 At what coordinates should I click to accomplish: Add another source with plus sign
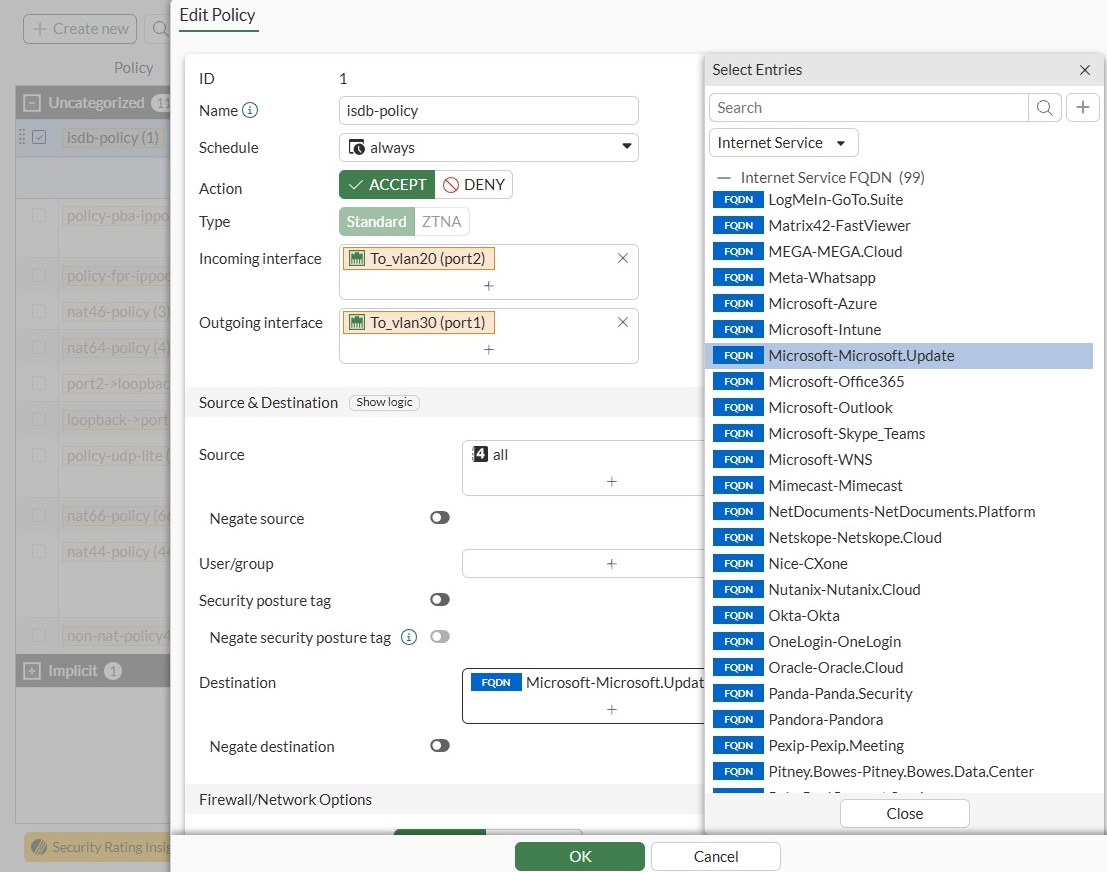[x=611, y=481]
